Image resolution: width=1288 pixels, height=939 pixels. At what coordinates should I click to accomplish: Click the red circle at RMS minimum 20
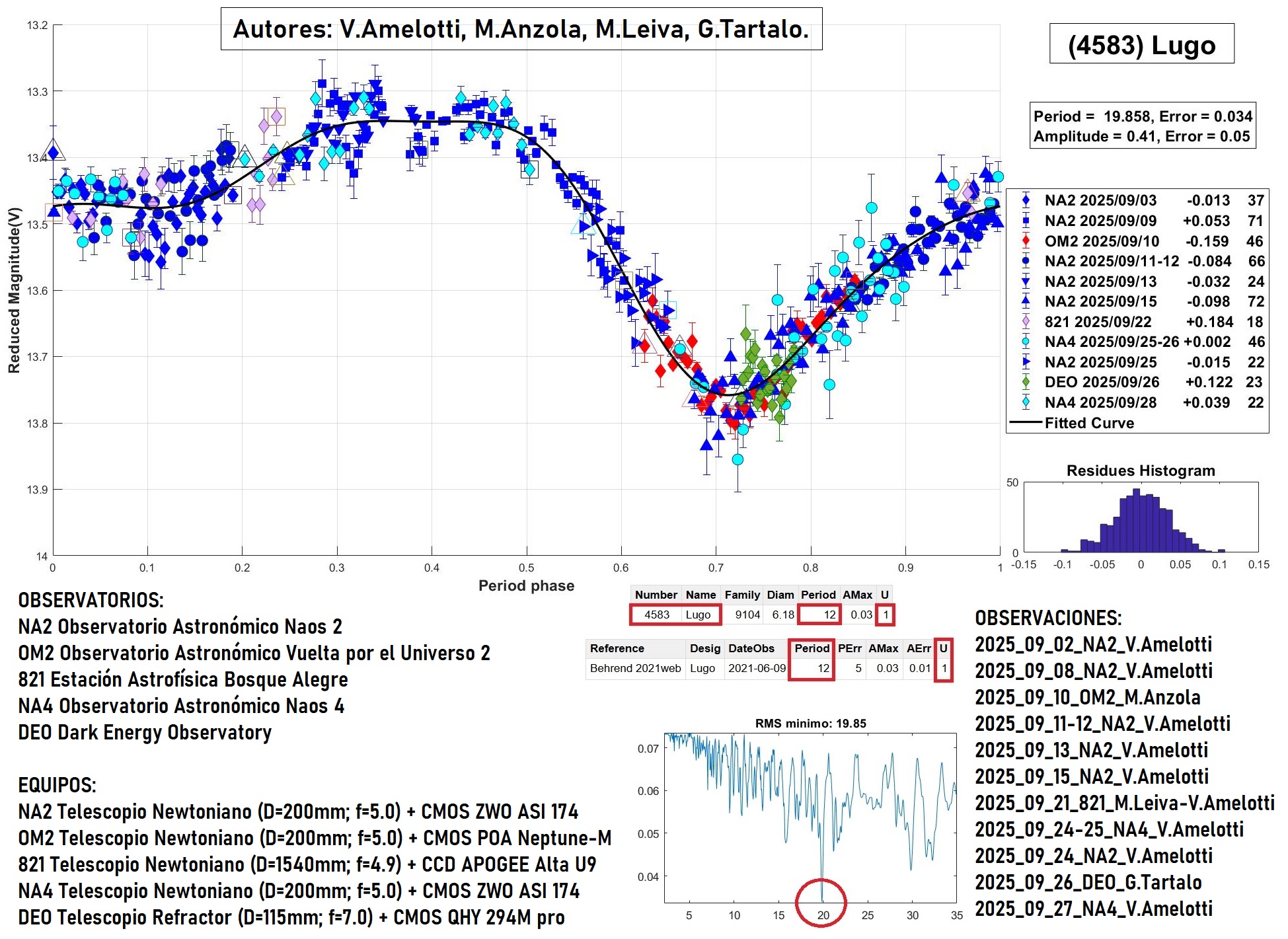821,902
